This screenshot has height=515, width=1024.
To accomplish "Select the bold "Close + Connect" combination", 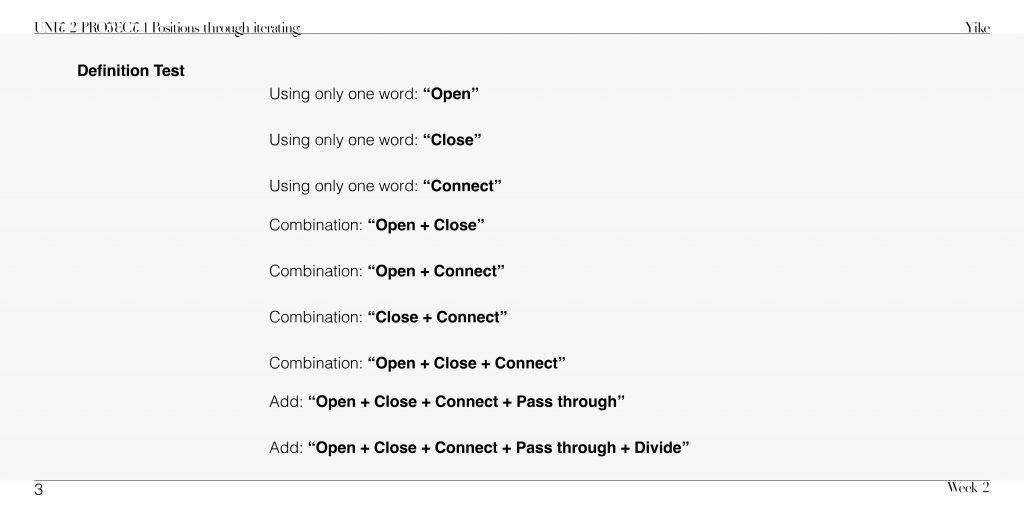I will (437, 317).
